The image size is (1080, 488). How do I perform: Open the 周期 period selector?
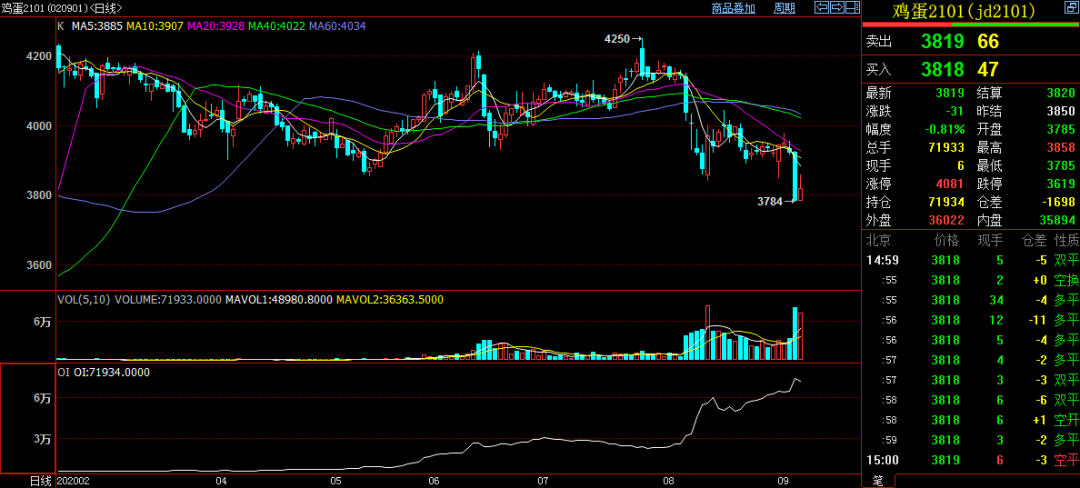784,8
